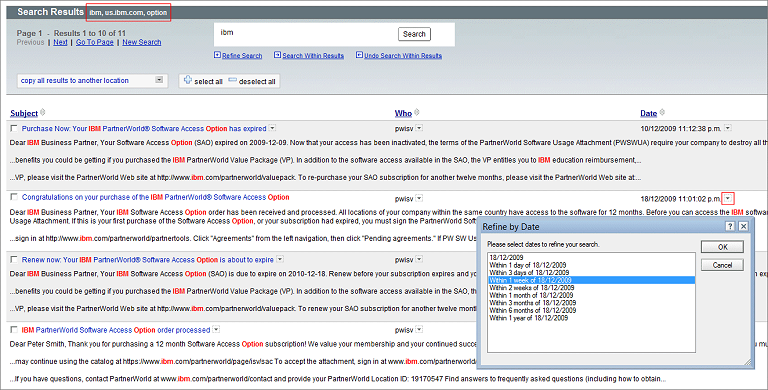This screenshot has width=768, height=390.
Task: Sort by Date using its sort icon
Action: coord(662,112)
